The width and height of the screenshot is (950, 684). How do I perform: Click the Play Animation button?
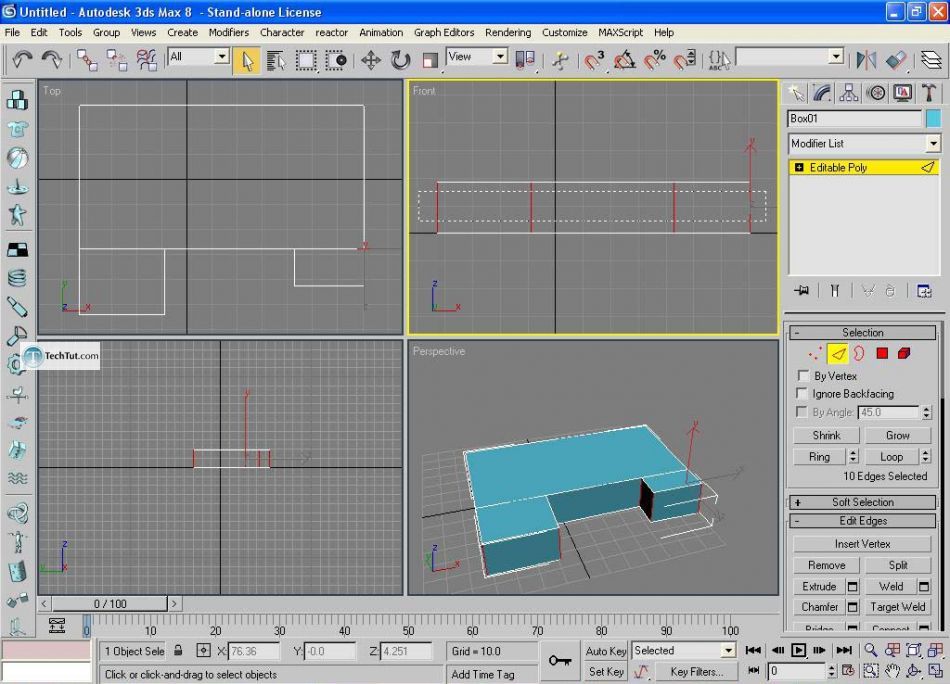[798, 651]
